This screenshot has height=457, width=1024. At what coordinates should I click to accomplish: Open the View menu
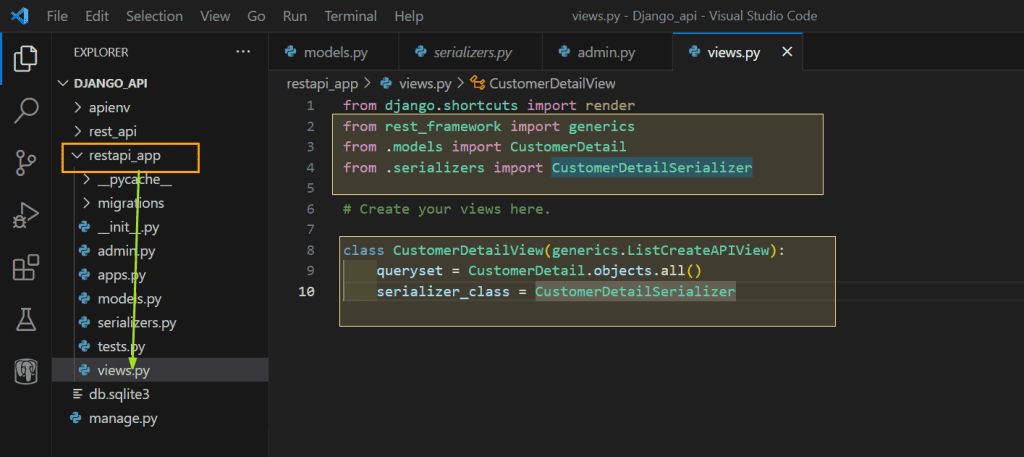[216, 16]
